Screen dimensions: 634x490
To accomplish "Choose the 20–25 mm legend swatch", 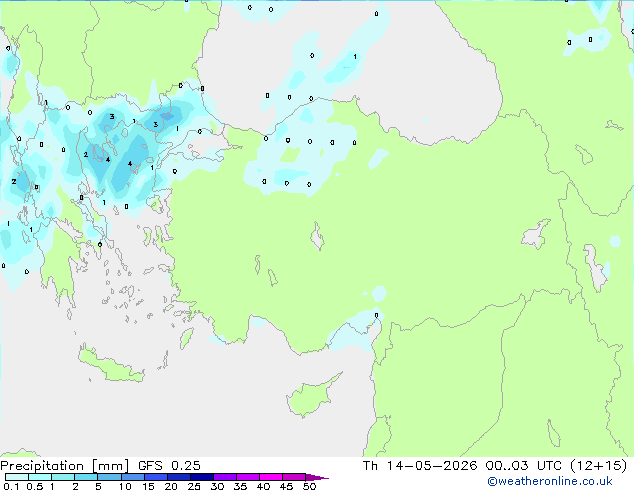I will pos(179,477).
